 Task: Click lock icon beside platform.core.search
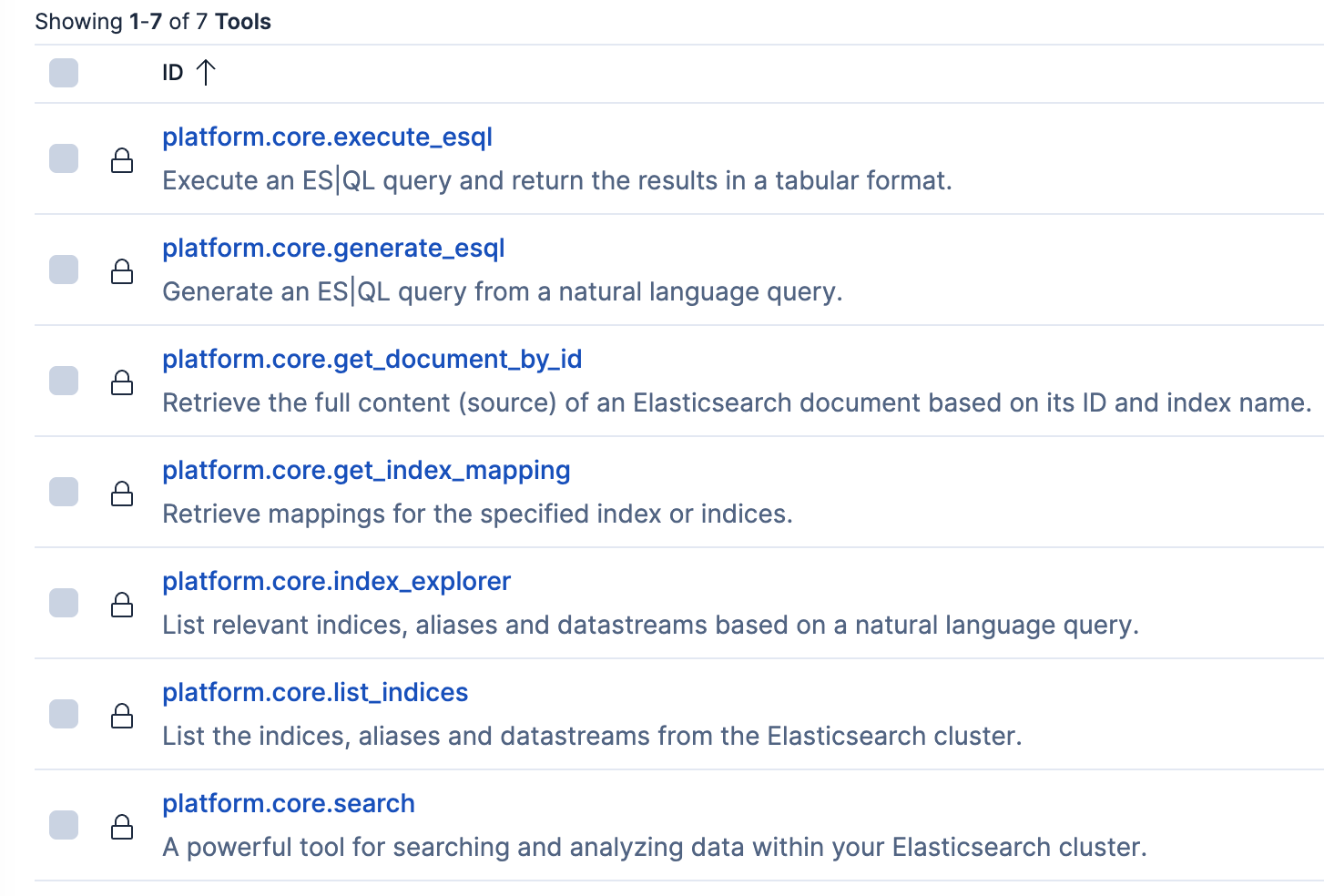122,827
